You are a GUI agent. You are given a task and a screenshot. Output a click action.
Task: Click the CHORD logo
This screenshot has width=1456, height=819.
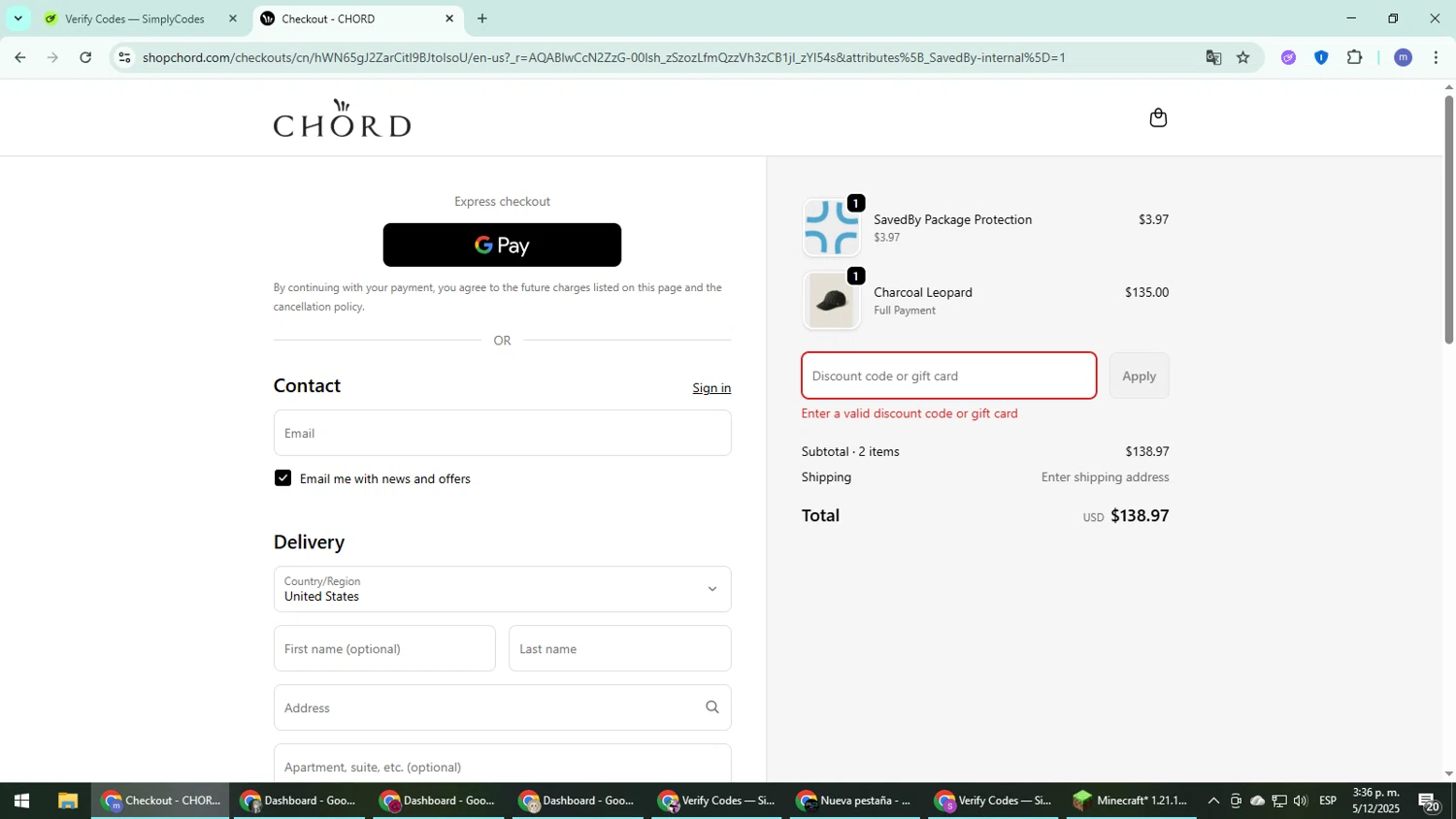tap(342, 118)
